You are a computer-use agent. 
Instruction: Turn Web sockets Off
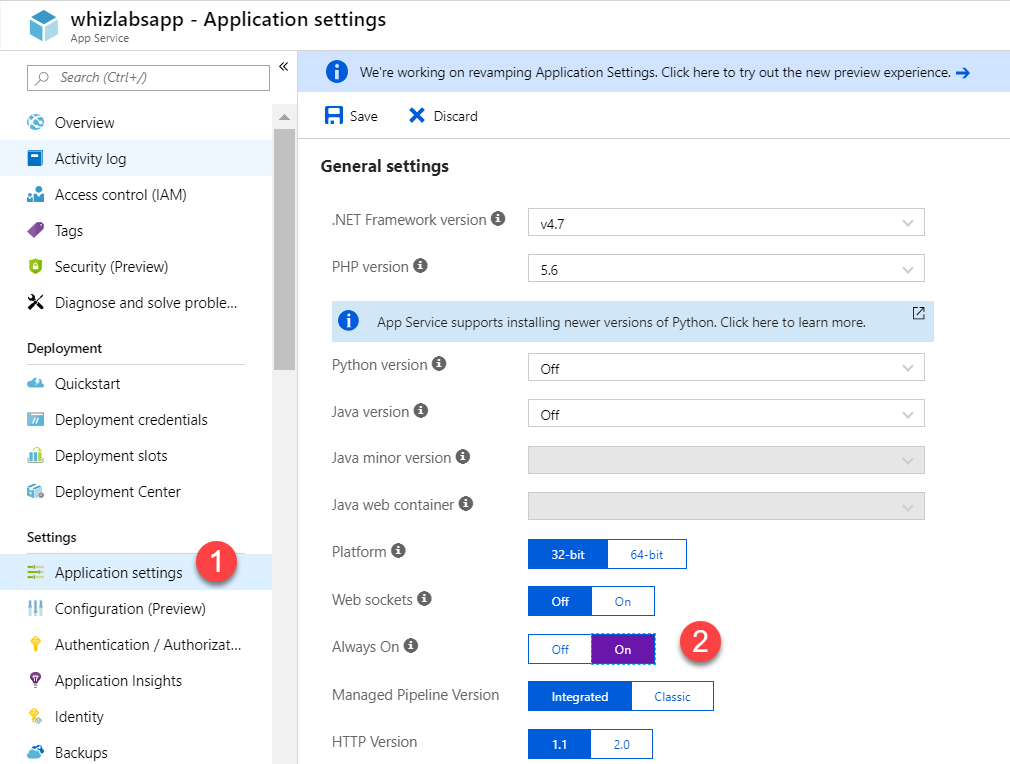tap(560, 601)
